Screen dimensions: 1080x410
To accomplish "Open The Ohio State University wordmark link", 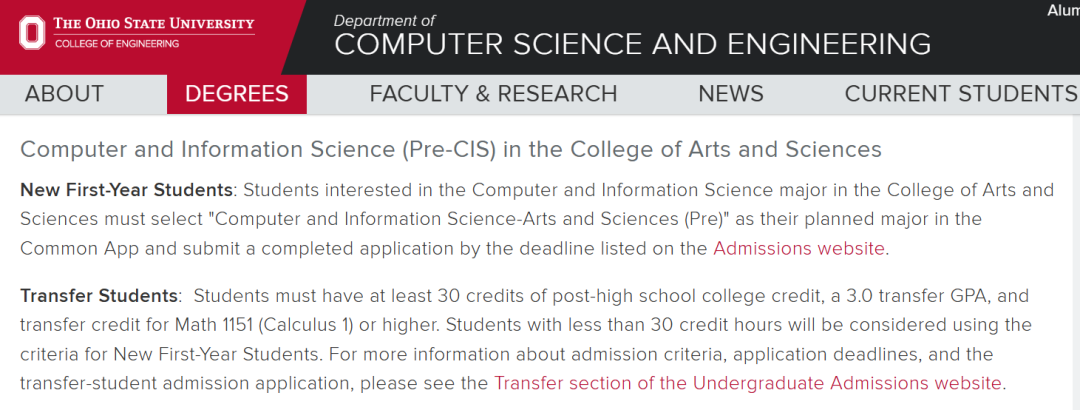I will click(154, 23).
